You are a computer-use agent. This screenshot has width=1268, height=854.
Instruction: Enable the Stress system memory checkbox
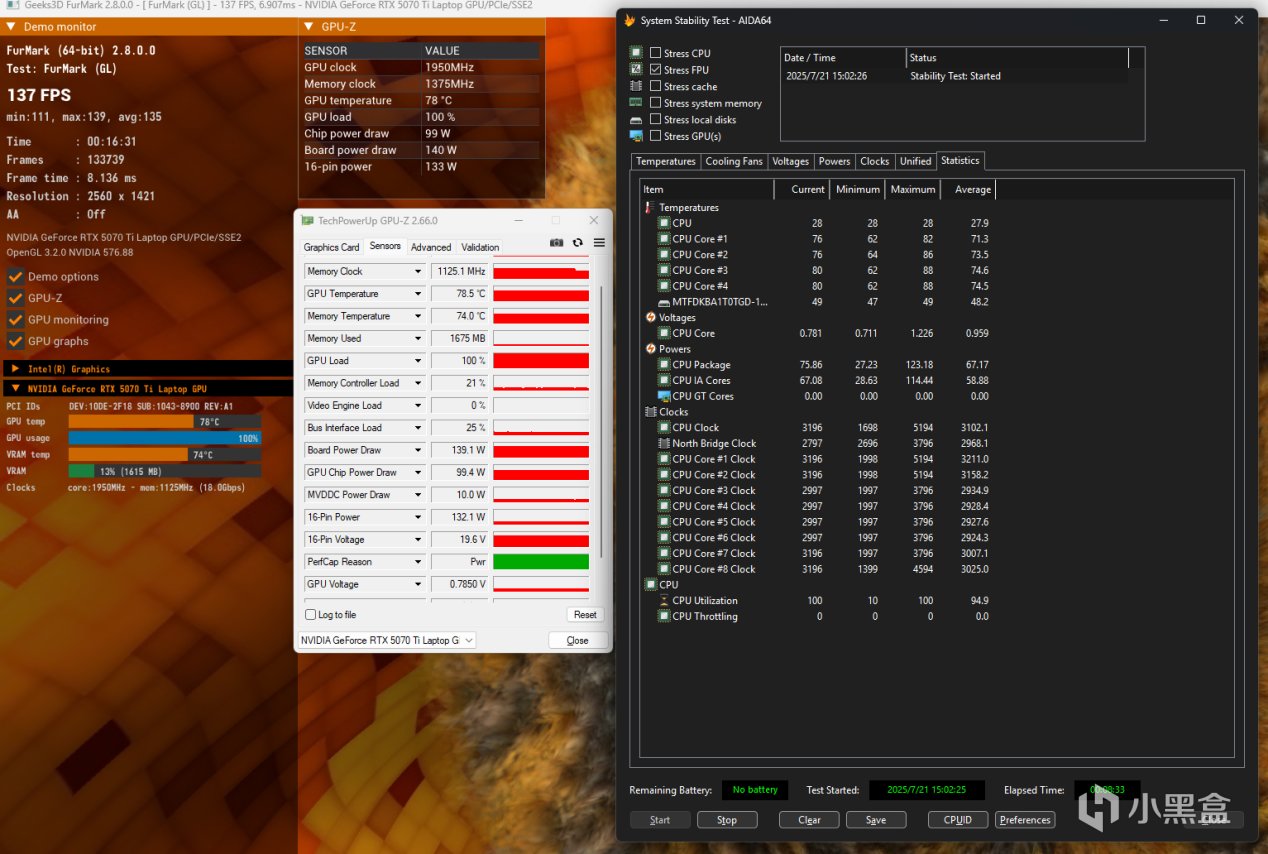(x=655, y=103)
